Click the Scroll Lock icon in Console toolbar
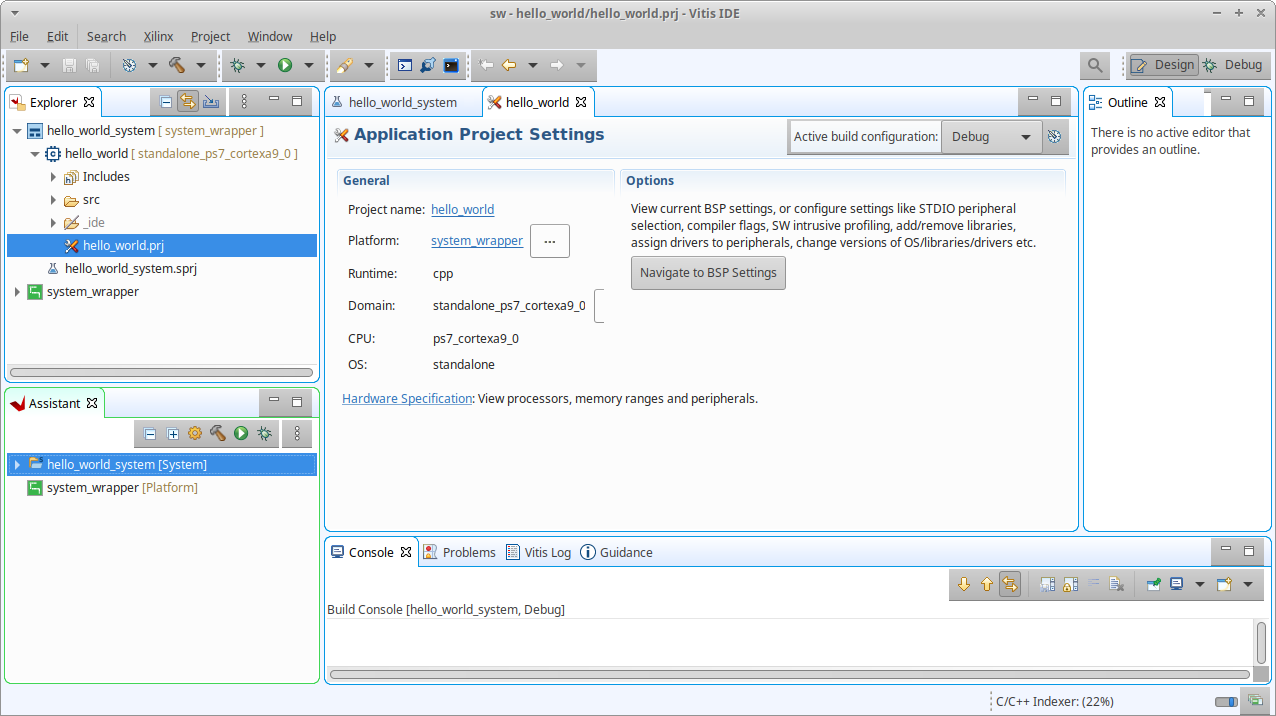1276x716 pixels. pos(1069,585)
